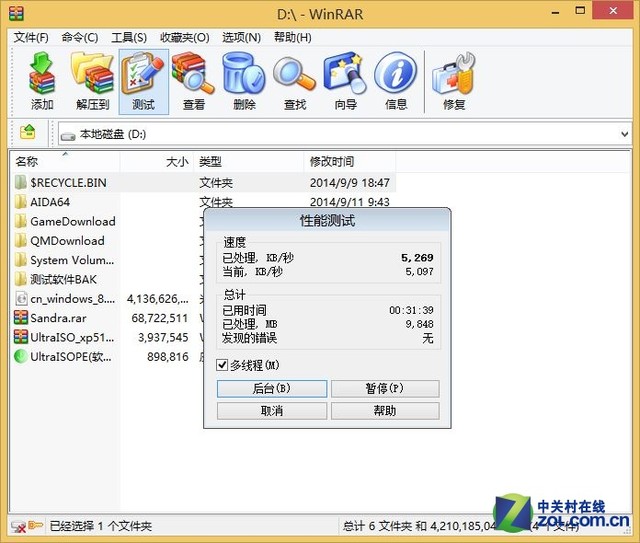Click the UltraISO_xp51 archive icon
This screenshot has height=543, width=640.
coord(21,337)
